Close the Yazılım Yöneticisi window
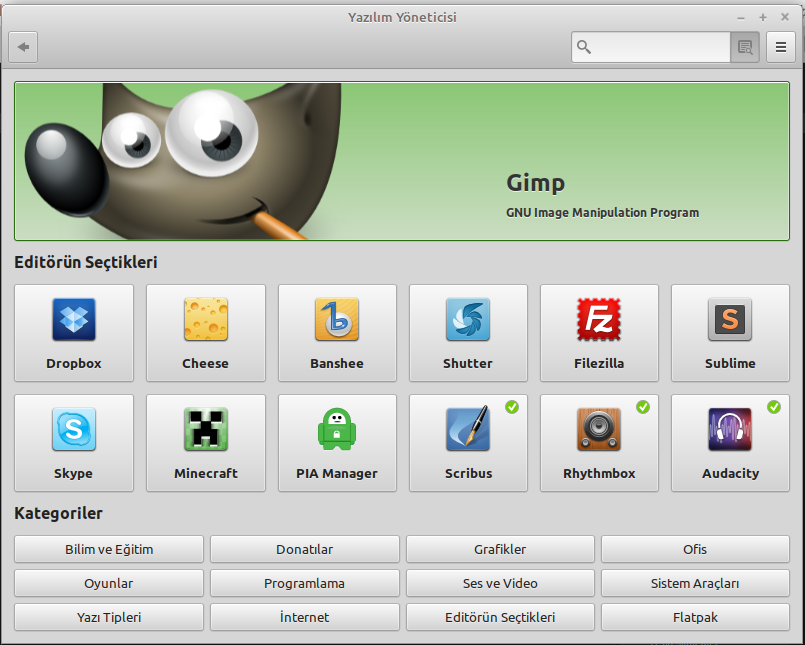 pos(785,17)
